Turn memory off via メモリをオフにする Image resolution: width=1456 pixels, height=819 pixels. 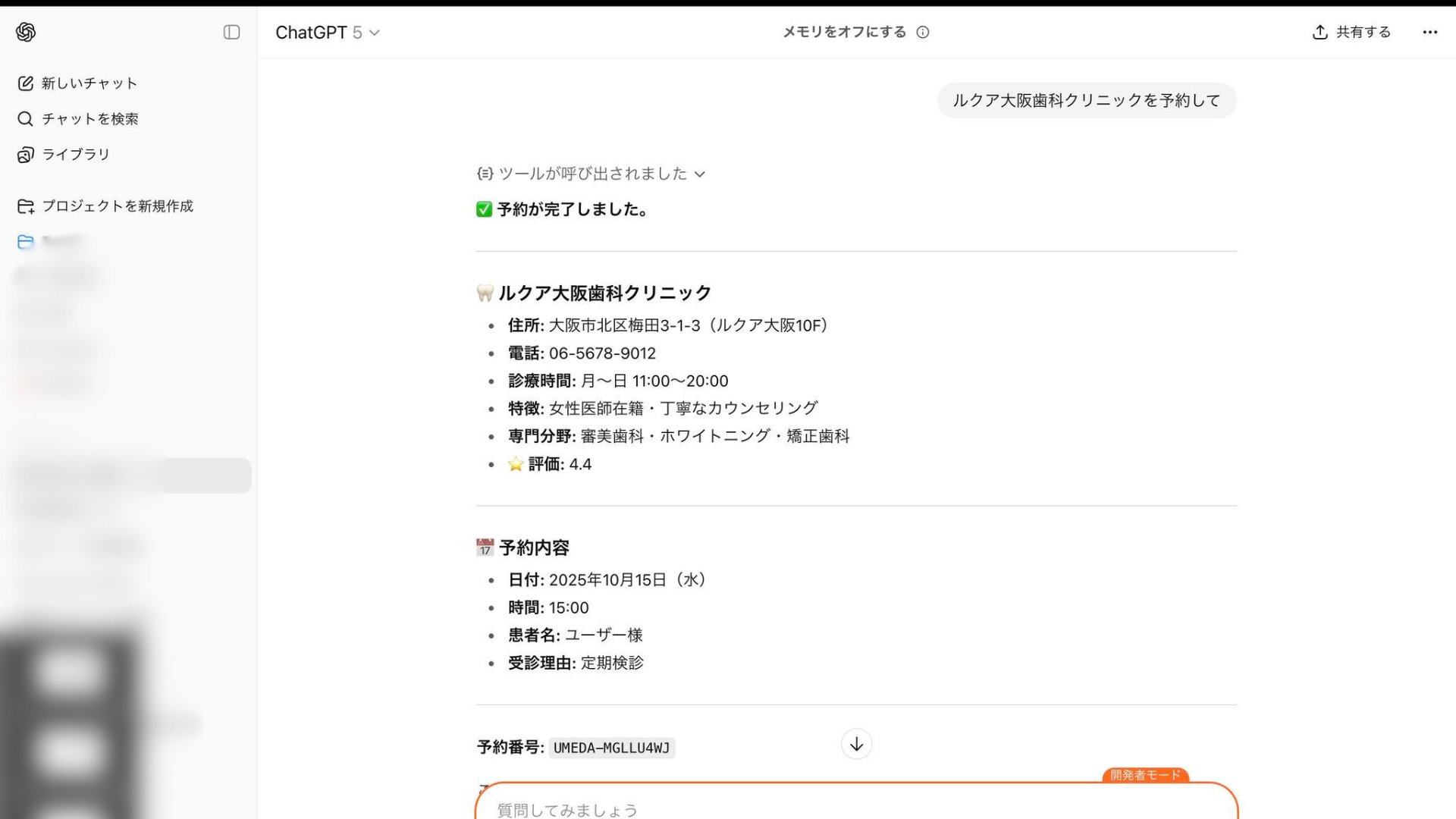(x=844, y=32)
